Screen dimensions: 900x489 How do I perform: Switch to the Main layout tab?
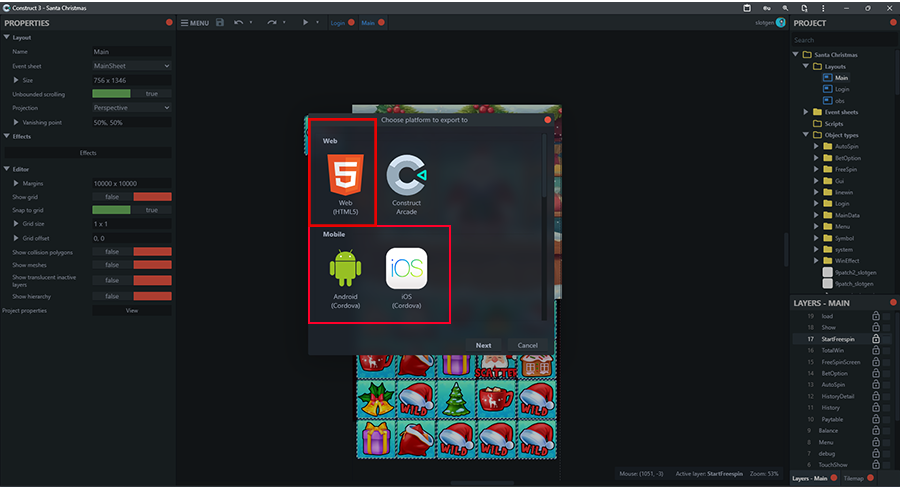pos(368,23)
